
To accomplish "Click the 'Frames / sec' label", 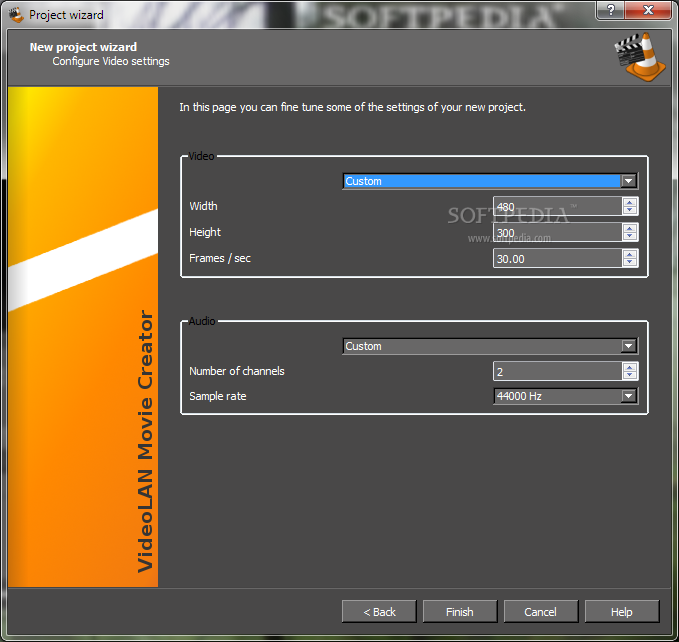I will tap(220, 258).
